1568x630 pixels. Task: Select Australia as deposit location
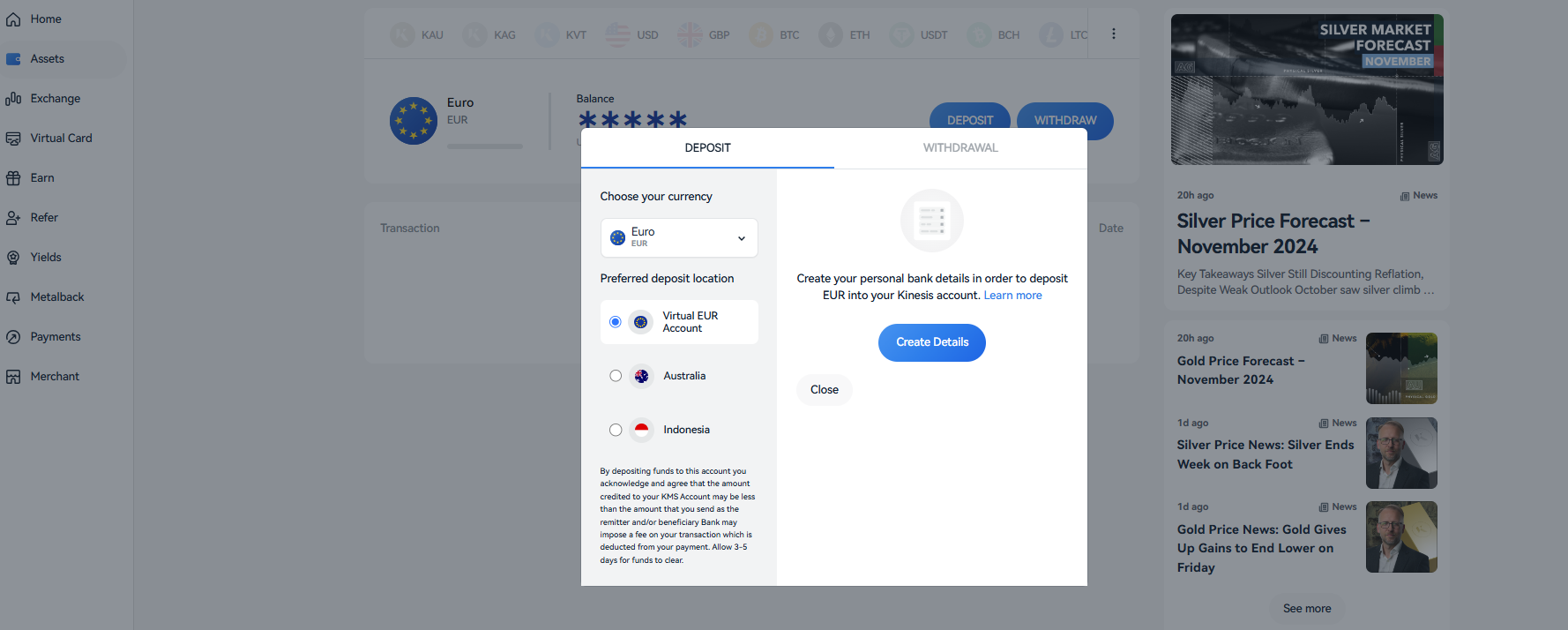(616, 376)
